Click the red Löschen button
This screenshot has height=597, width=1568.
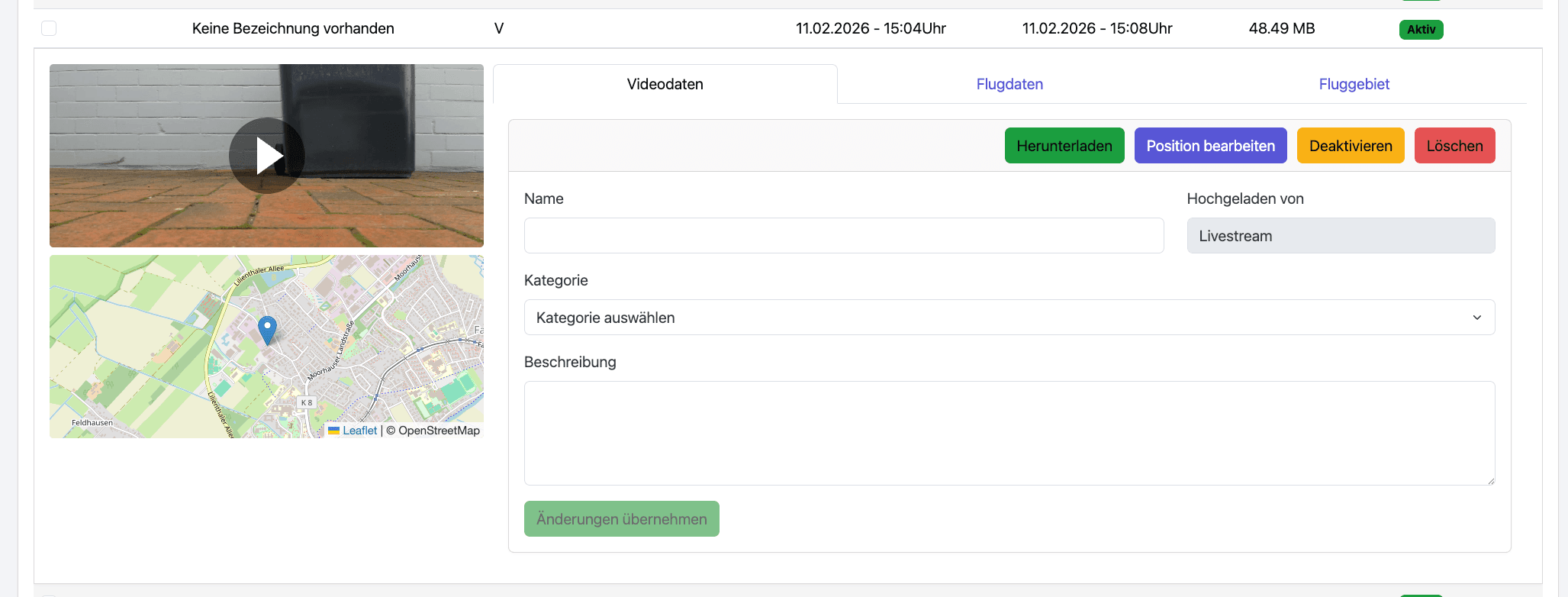pos(1454,146)
